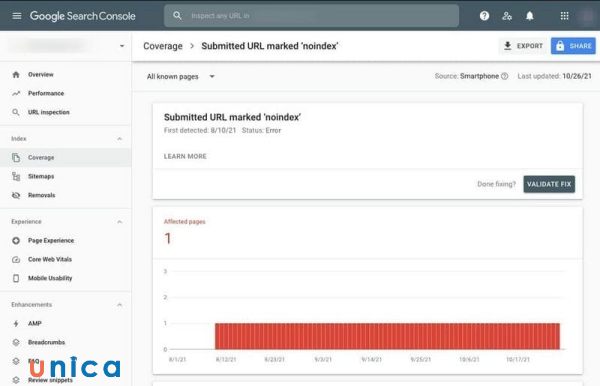Click the 'Status: Error' text
Image resolution: width=600 pixels, height=386 pixels.
(261, 130)
